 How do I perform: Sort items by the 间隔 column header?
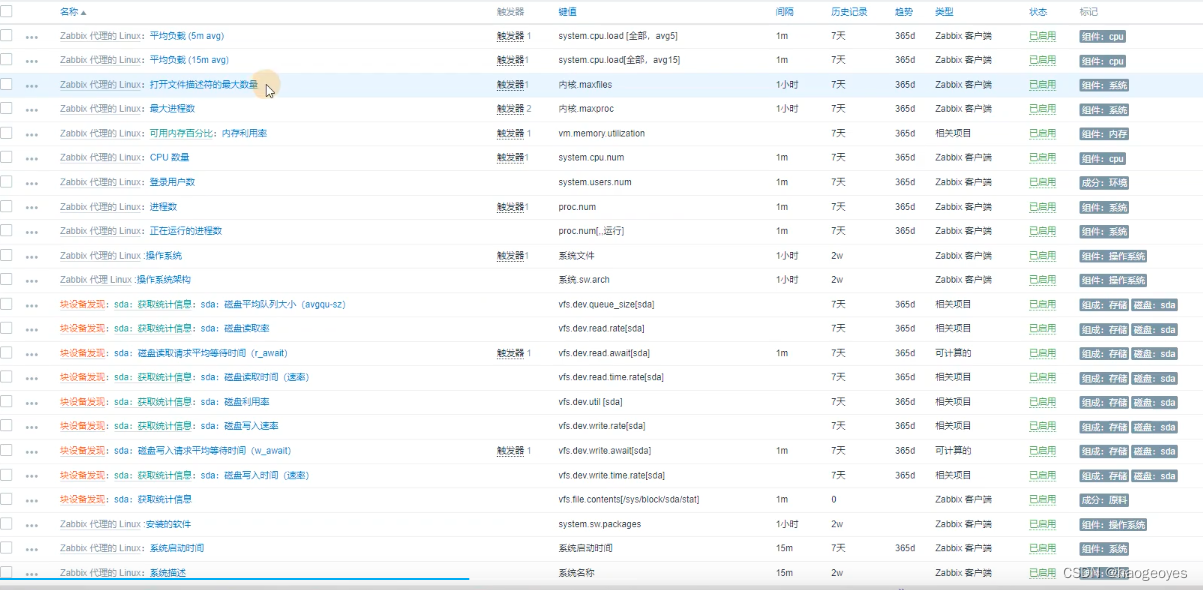785,12
